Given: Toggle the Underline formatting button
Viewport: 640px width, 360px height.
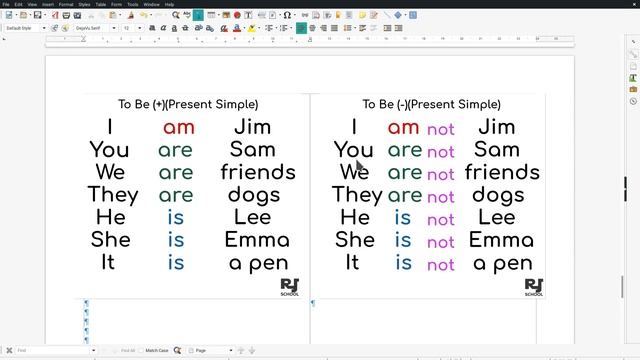Looking at the screenshot, I should [174, 28].
